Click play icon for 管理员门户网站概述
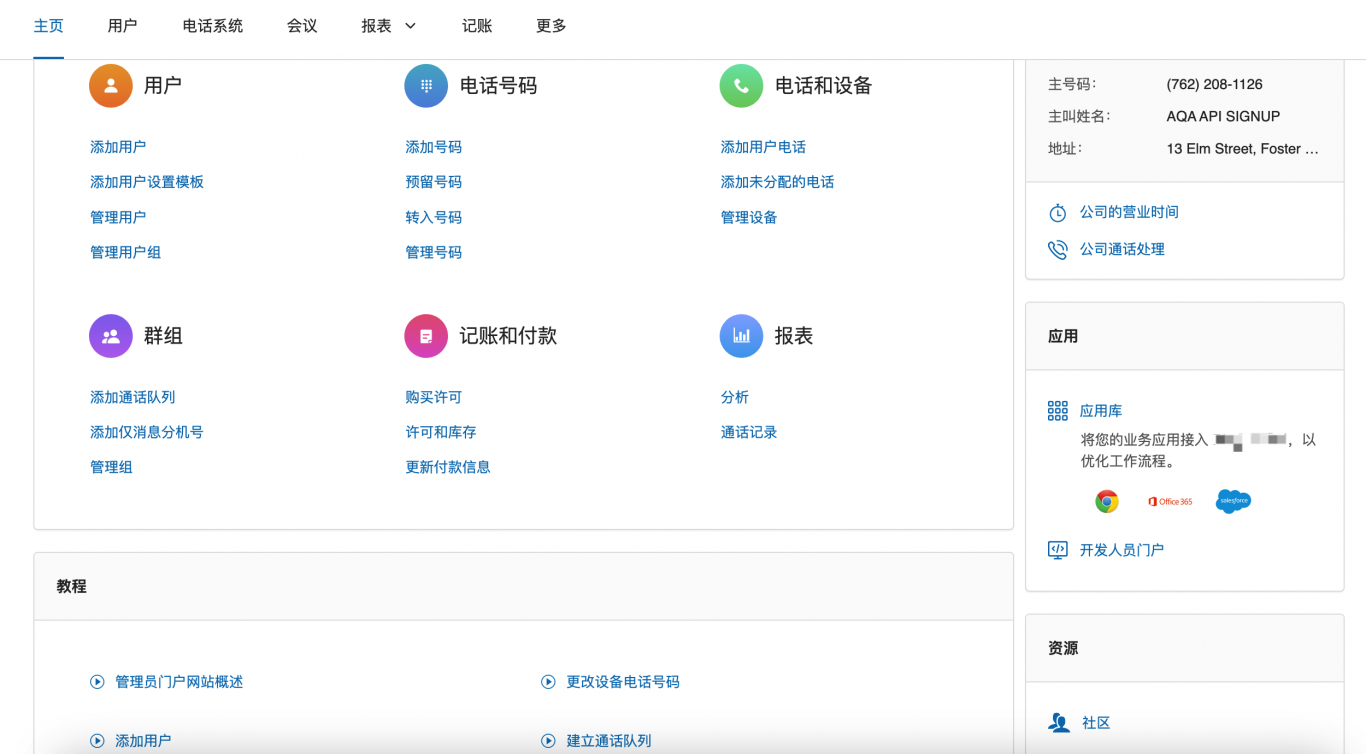Viewport: 1366px width, 754px height. [97, 682]
